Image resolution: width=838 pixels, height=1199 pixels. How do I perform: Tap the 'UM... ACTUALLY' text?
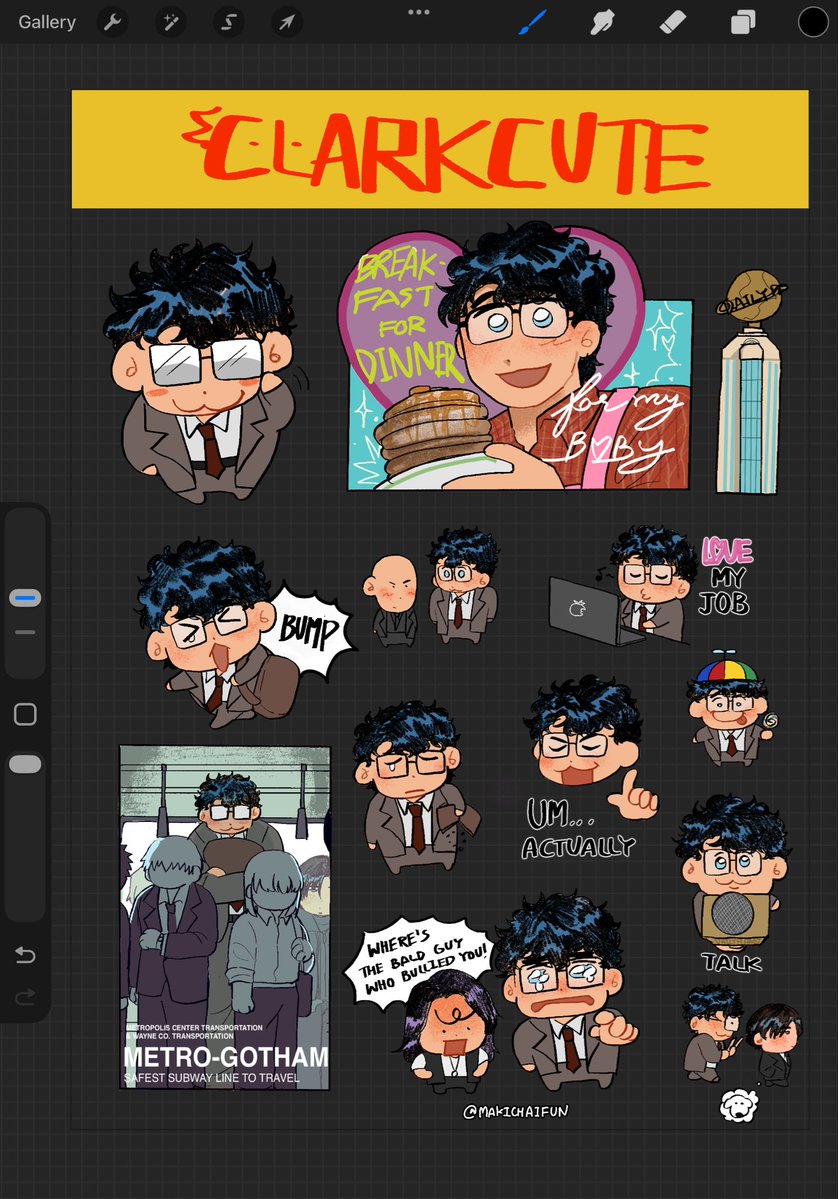click(x=578, y=830)
